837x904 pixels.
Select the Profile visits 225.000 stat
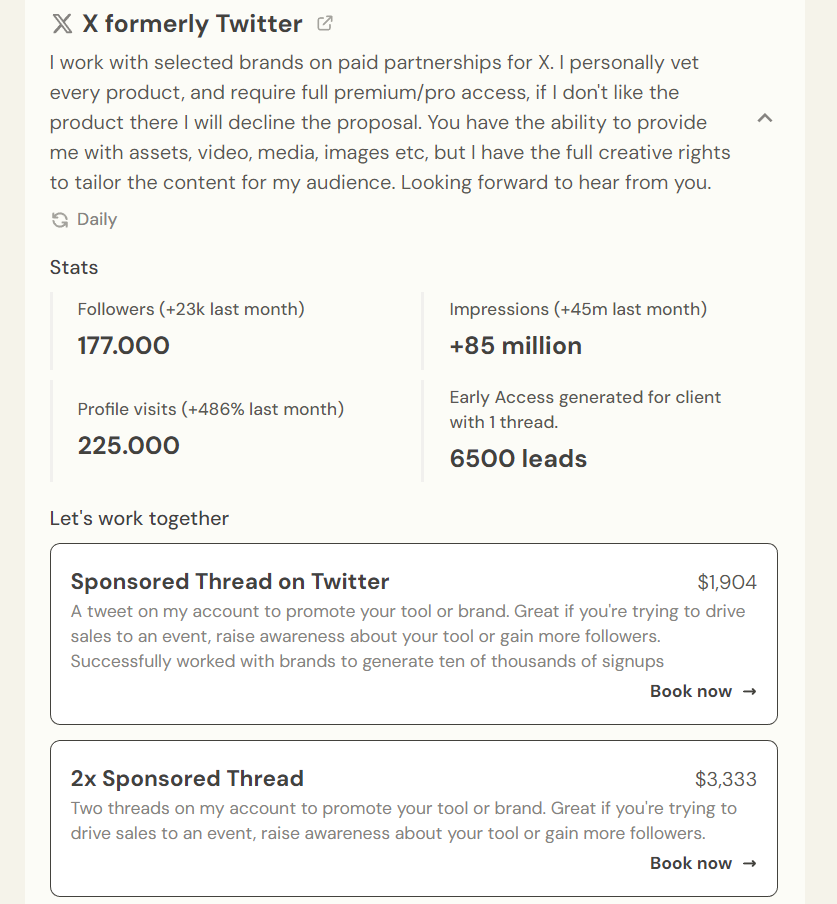(x=129, y=445)
